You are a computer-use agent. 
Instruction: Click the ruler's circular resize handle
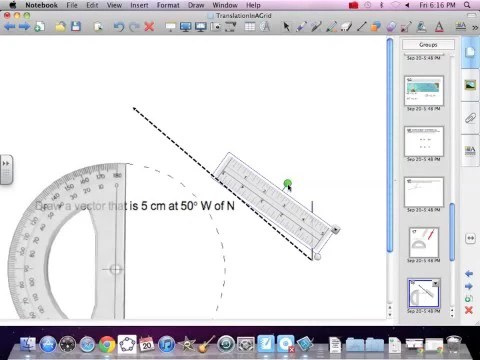tap(317, 257)
